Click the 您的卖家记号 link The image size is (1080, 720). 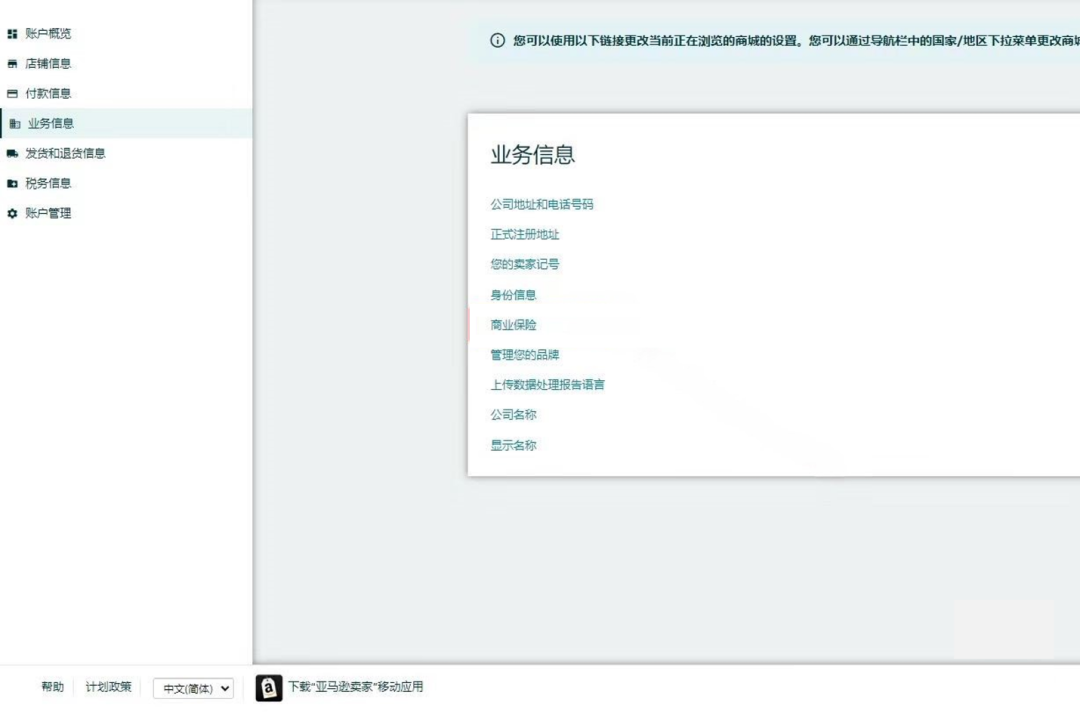coord(524,264)
